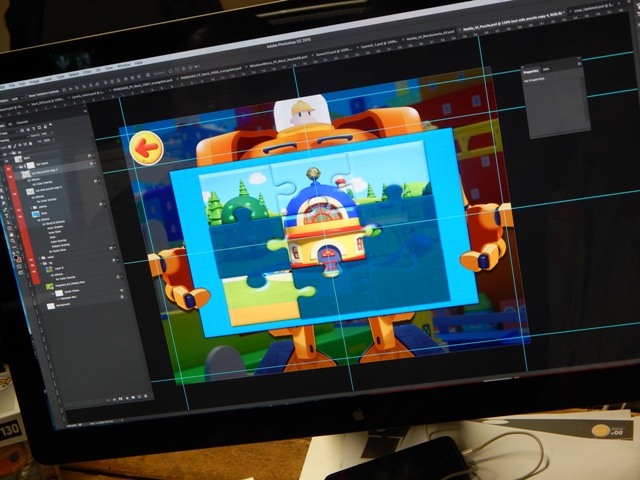640x480 pixels.
Task: Toggle Gaussian Blur smart filter visibility
Action: [58, 299]
